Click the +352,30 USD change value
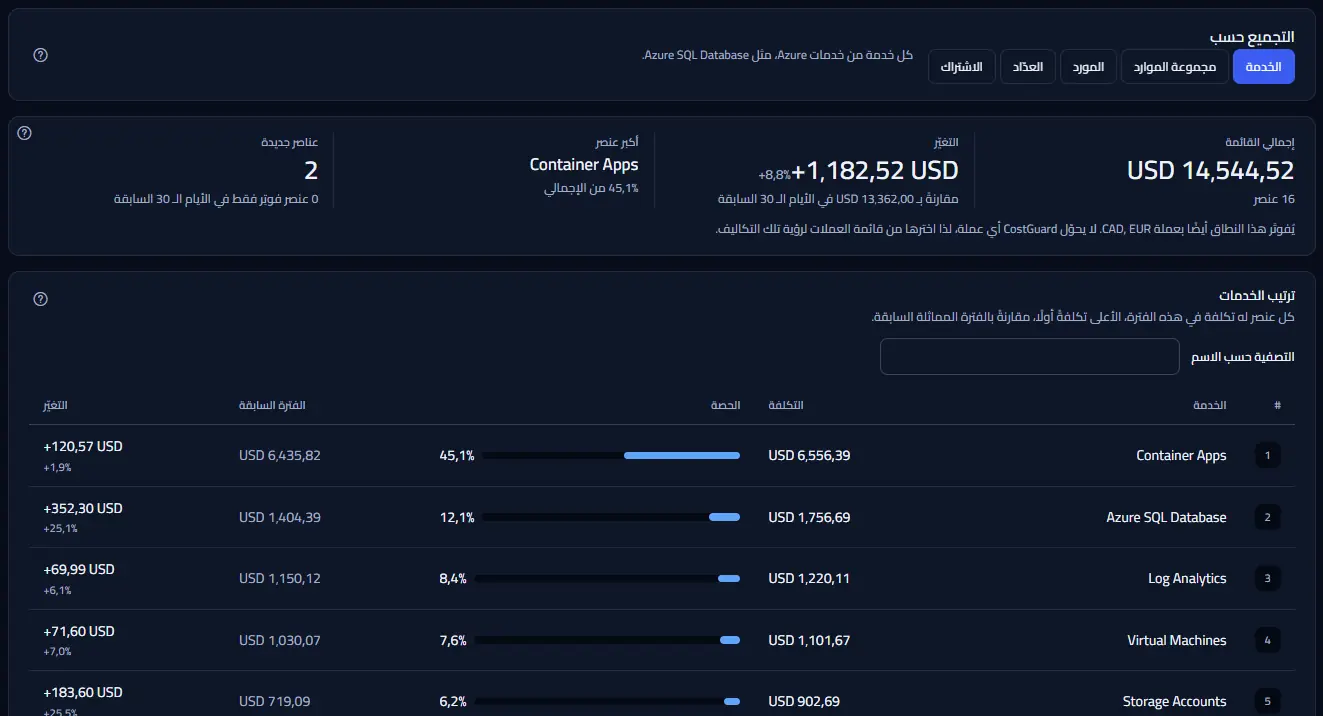 pos(83,509)
